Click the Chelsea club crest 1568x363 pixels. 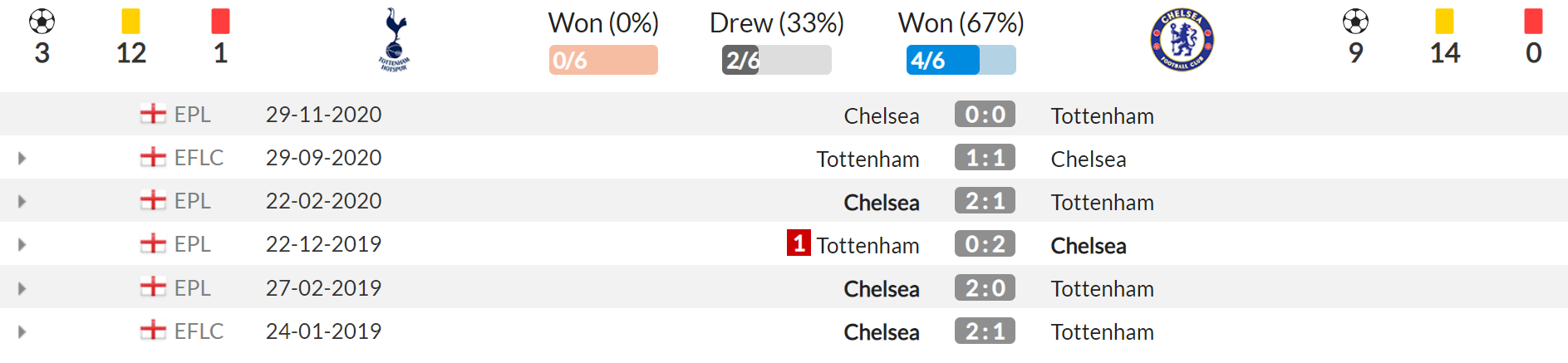pyautogui.click(x=1182, y=40)
